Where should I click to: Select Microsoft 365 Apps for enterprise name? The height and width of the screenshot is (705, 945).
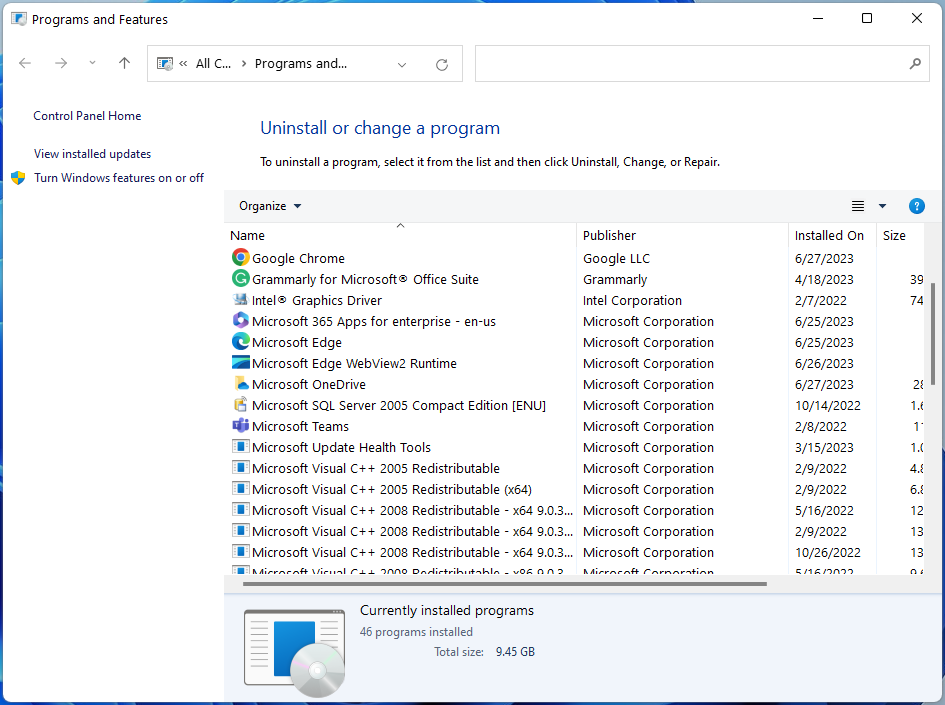click(374, 321)
